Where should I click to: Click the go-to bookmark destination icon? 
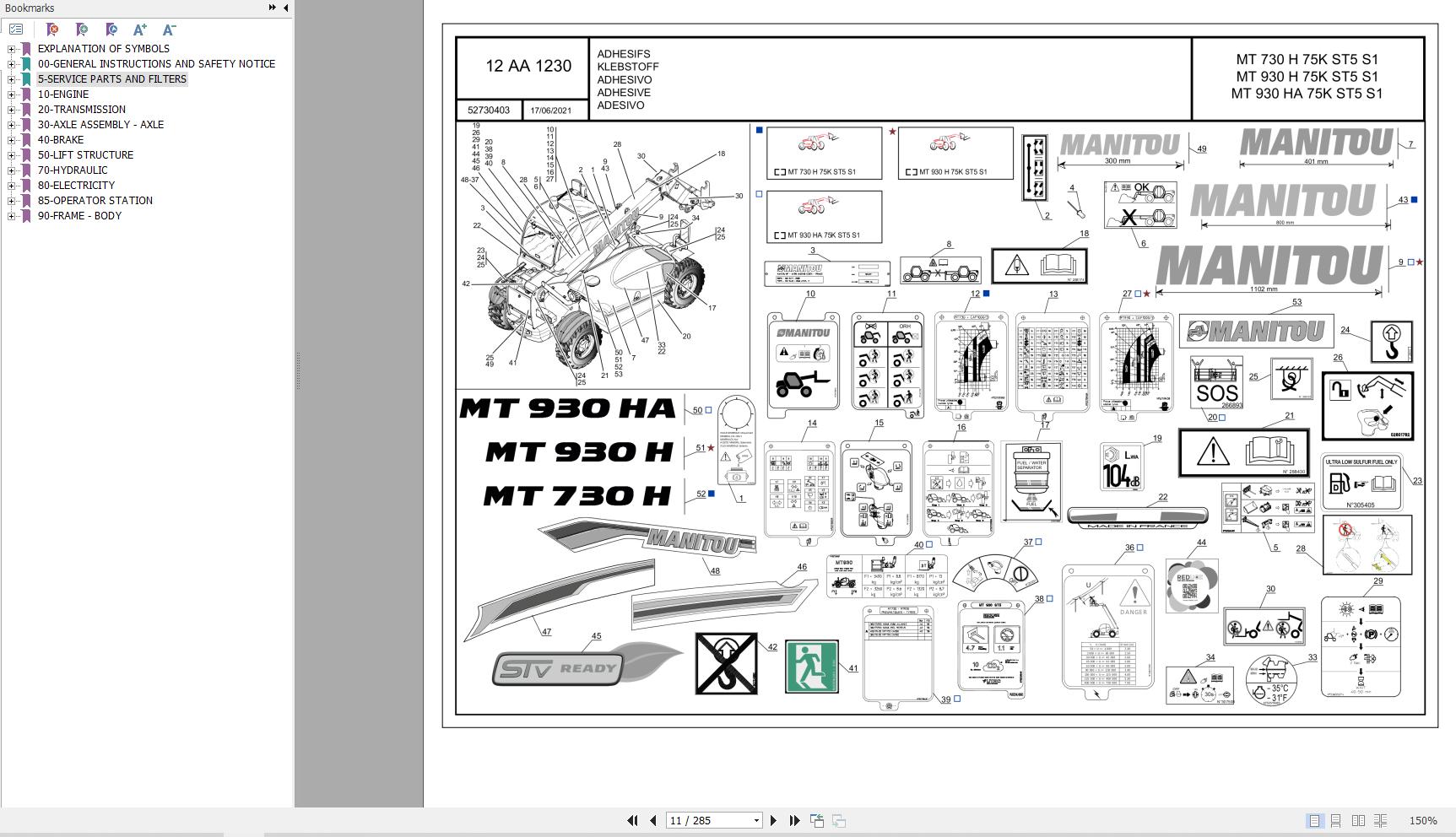coord(111,30)
